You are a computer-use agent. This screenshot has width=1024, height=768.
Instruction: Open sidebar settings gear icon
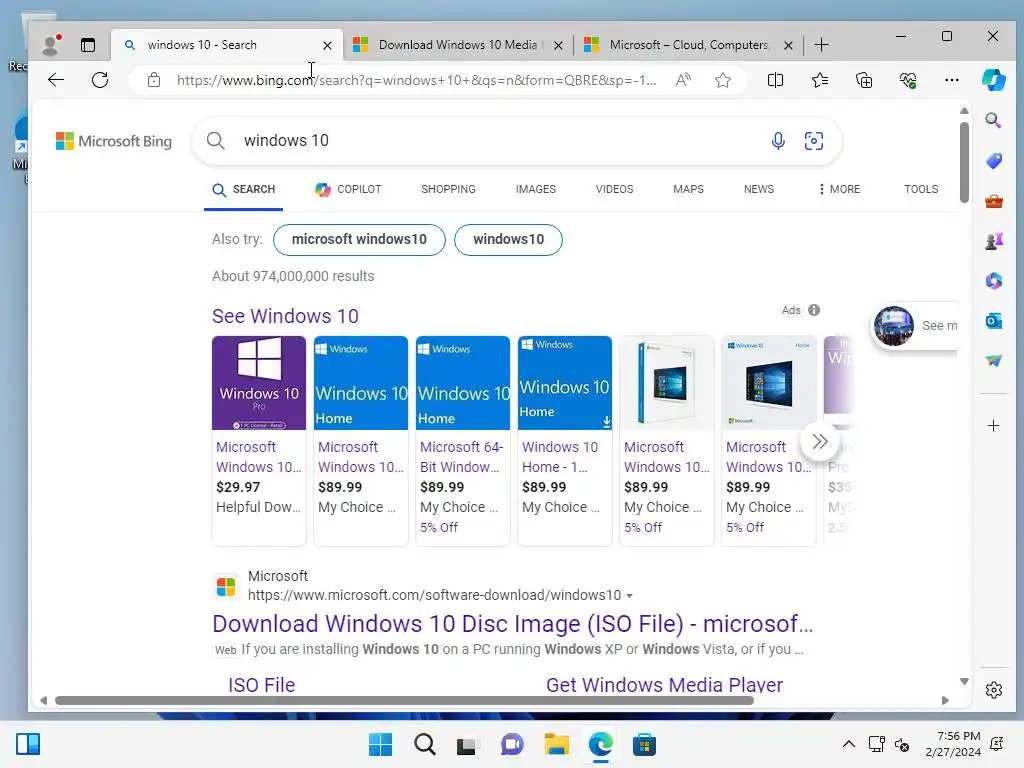pyautogui.click(x=993, y=690)
